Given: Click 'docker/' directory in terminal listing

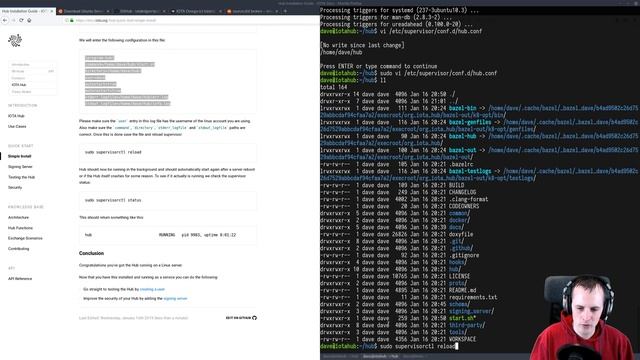Looking at the screenshot, I should tap(459, 220).
